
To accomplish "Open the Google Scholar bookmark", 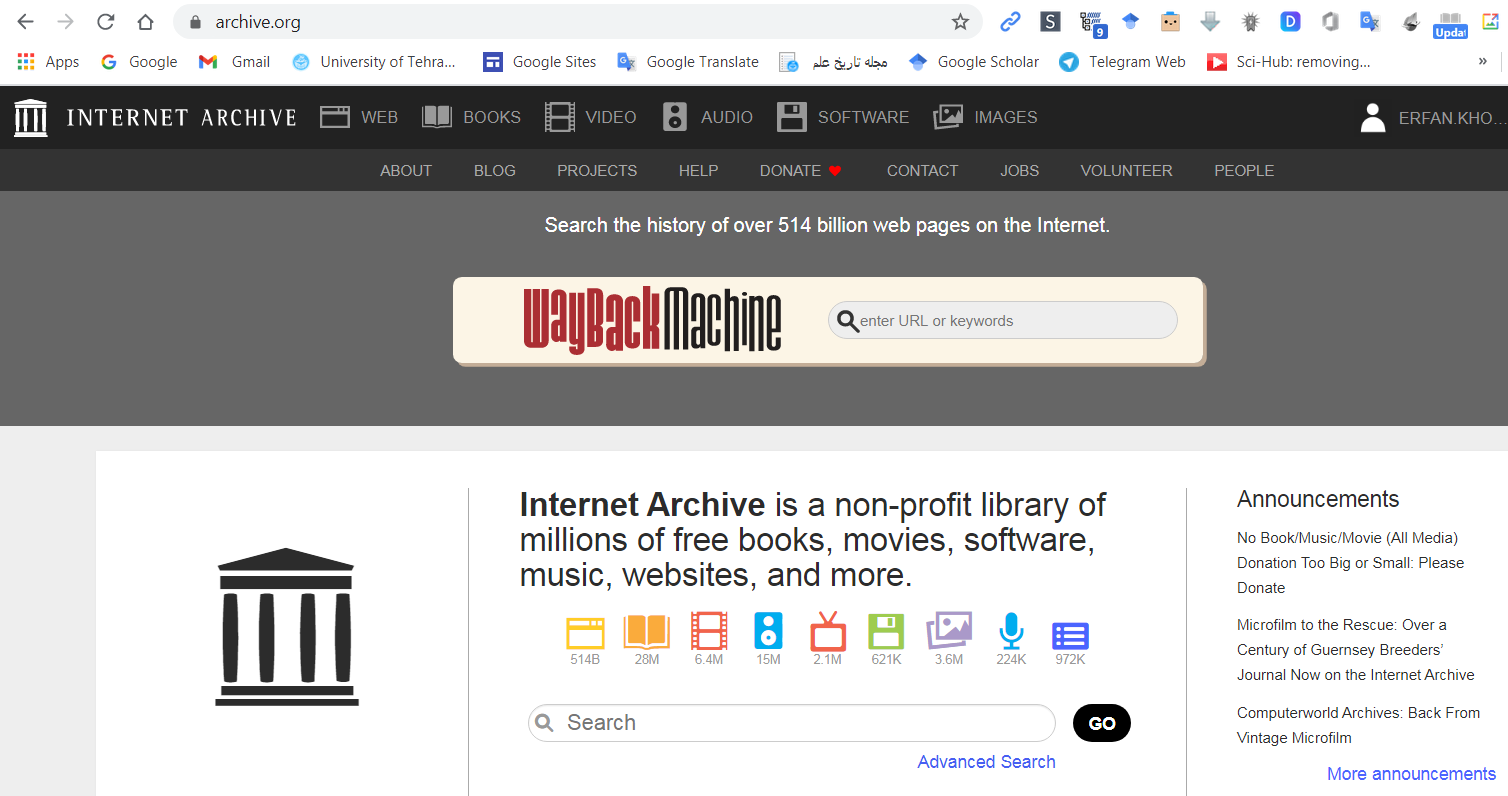I will coord(973,62).
